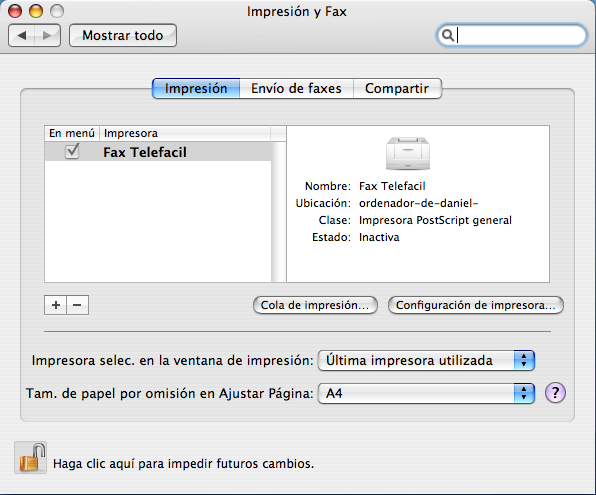Switch to the Envío de faxes tab
Image resolution: width=596 pixels, height=495 pixels.
tap(296, 88)
